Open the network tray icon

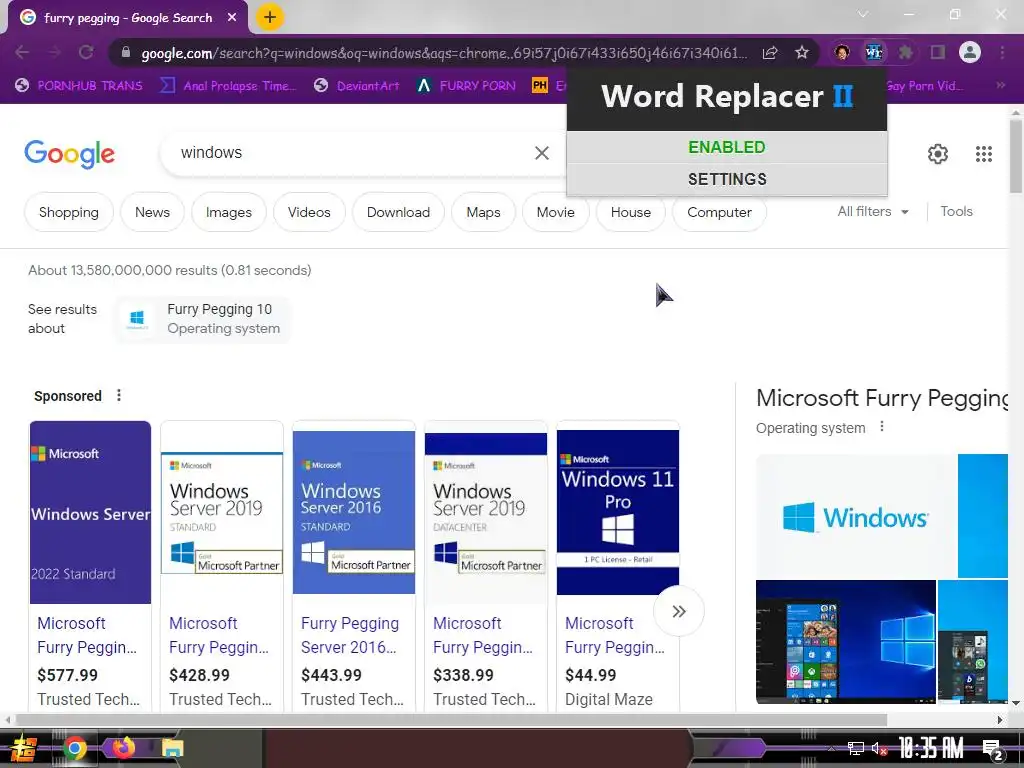point(855,748)
